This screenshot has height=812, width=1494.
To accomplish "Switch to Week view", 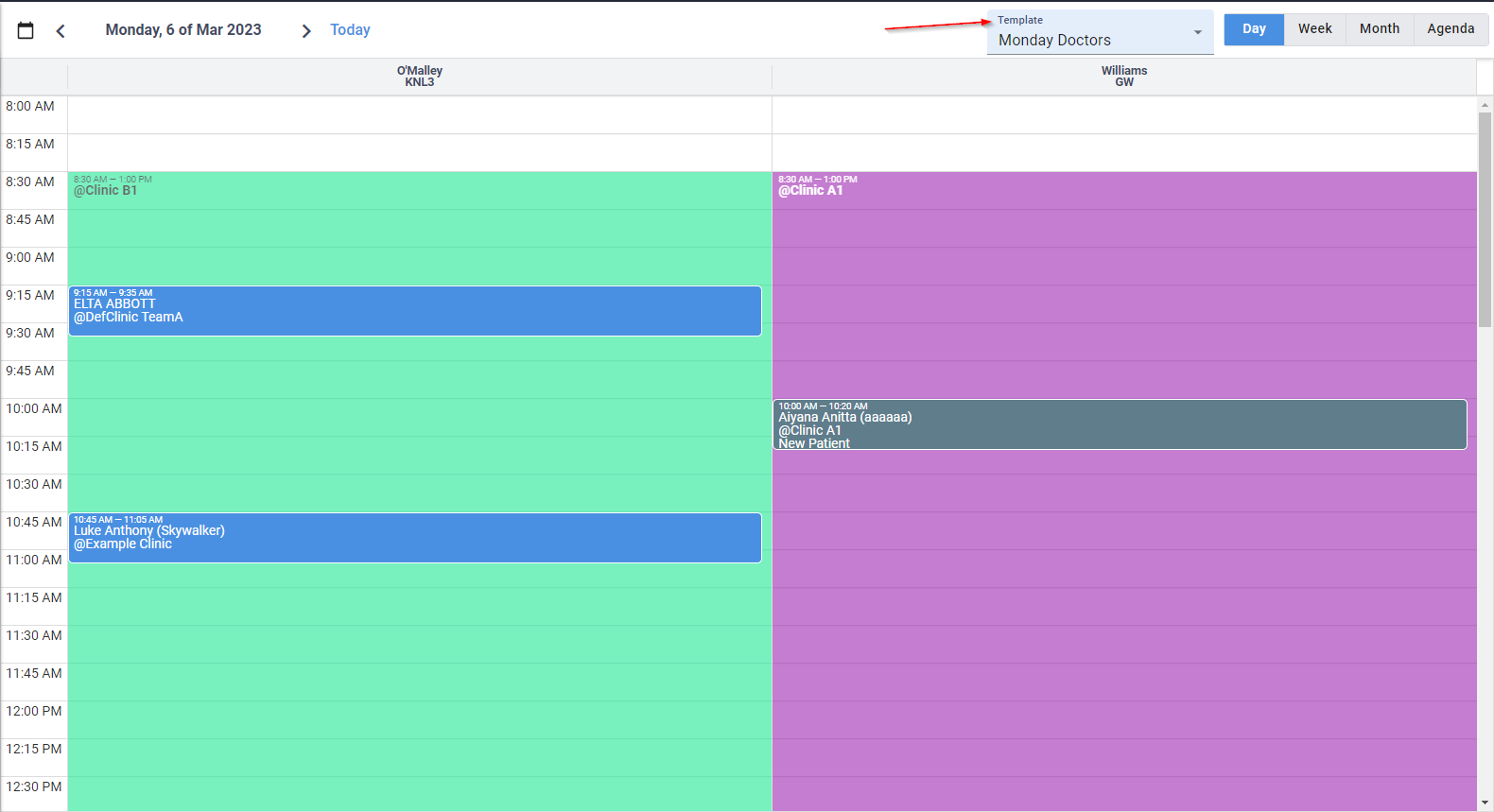I will click(x=1314, y=29).
